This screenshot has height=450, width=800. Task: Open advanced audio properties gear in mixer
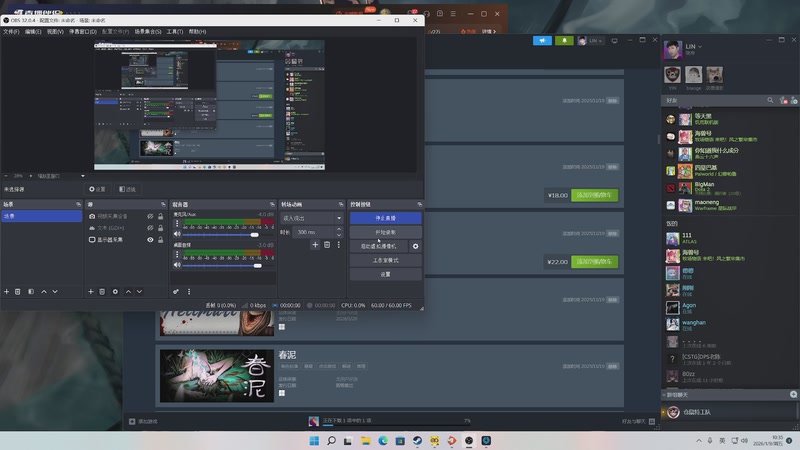(x=176, y=291)
